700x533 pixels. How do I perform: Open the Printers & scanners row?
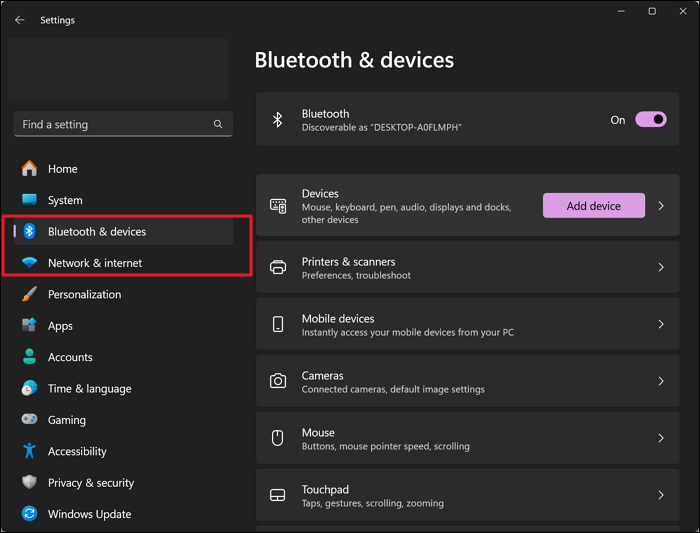click(467, 267)
